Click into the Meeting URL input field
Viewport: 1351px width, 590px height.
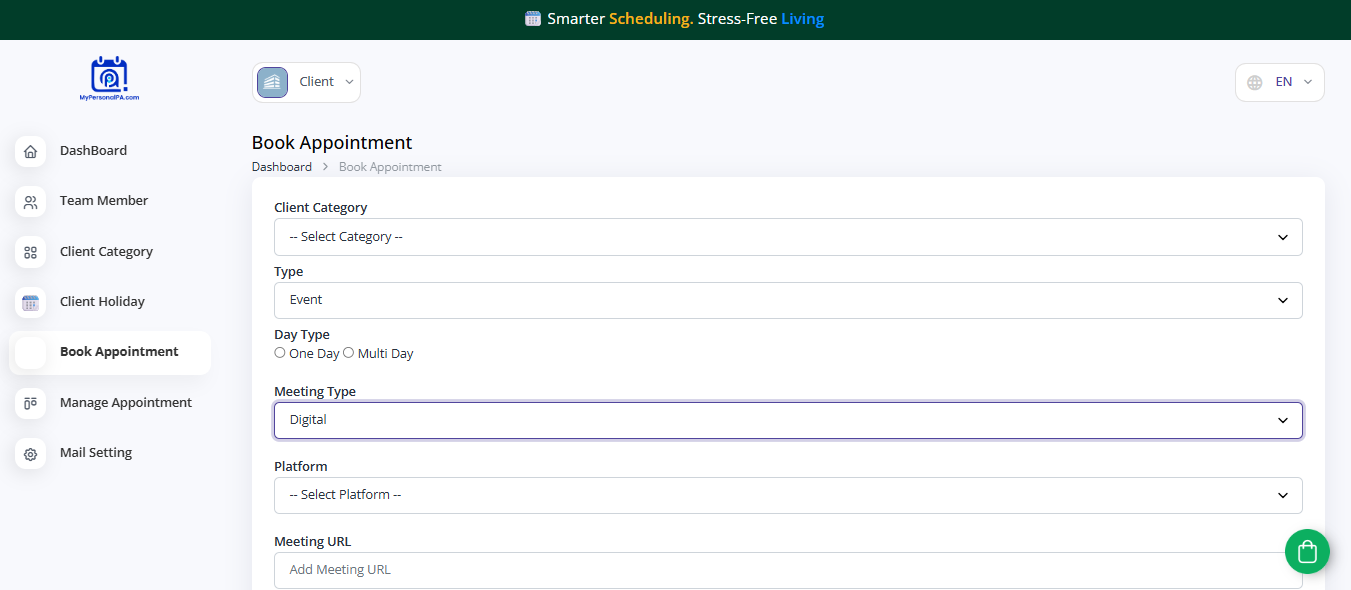787,570
